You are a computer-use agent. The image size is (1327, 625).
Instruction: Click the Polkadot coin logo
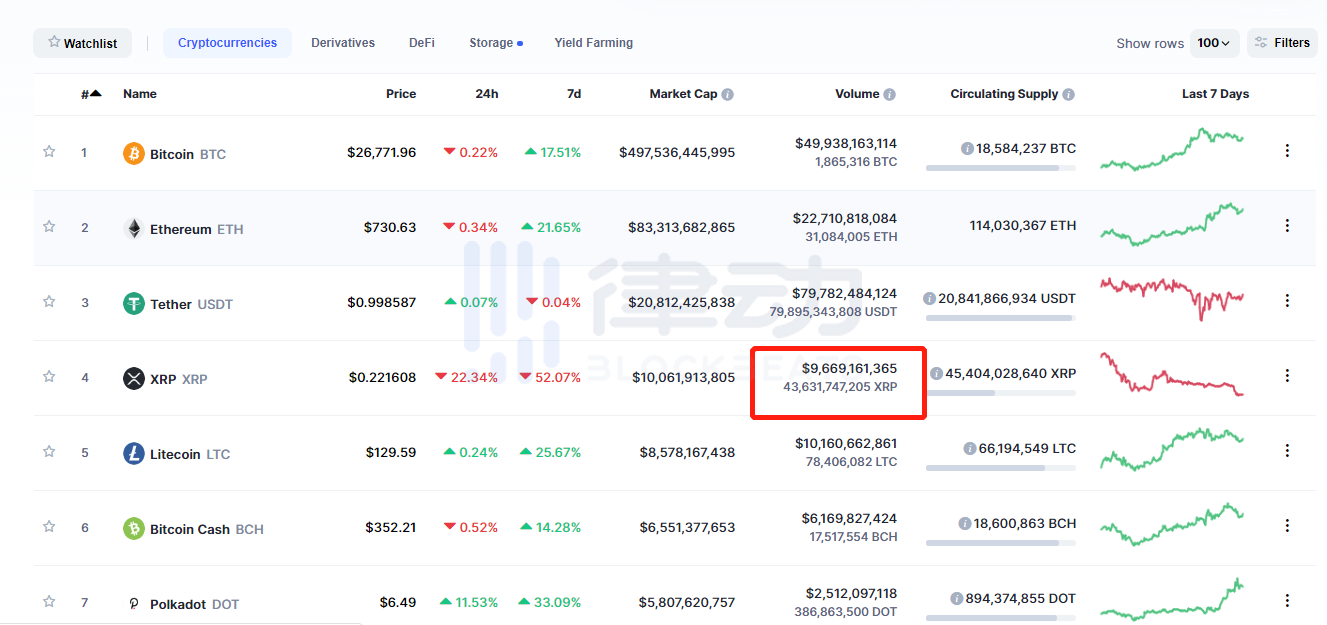point(134,603)
